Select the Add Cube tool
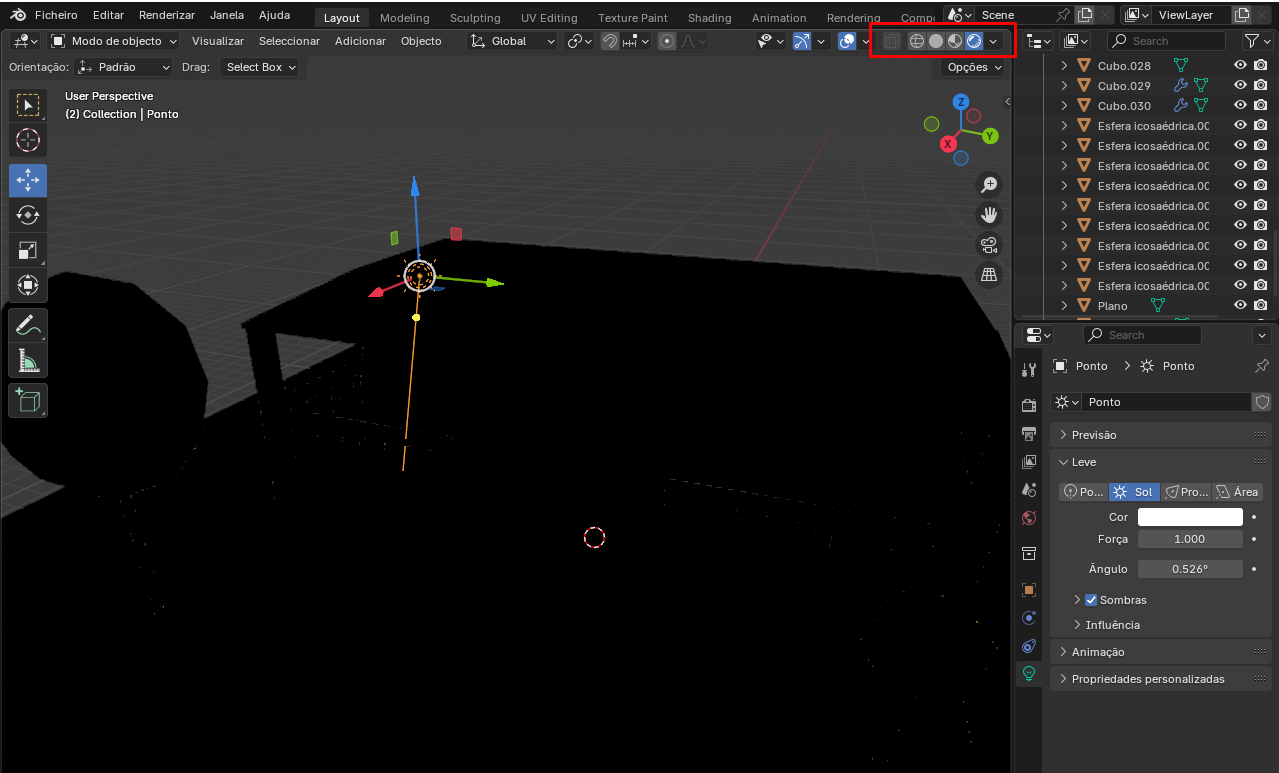Viewport: 1279px width, 773px height. (x=28, y=401)
